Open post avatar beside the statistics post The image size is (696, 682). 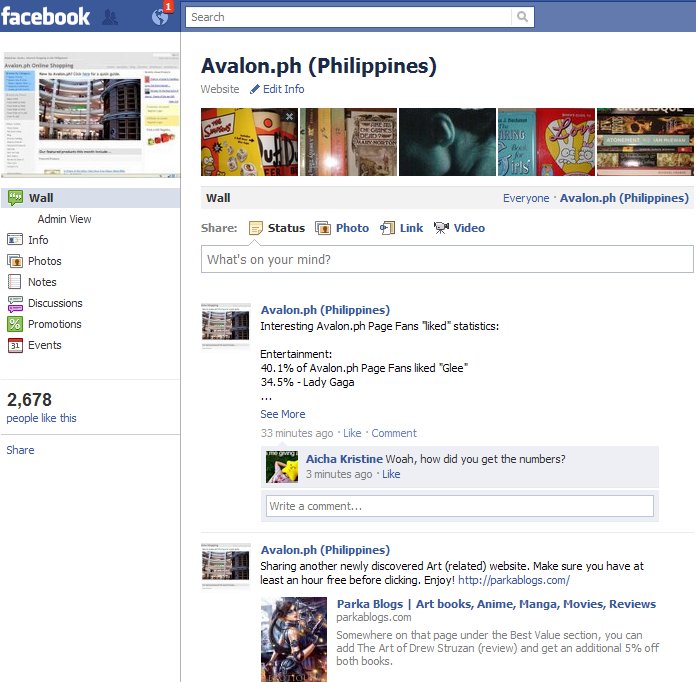click(225, 327)
